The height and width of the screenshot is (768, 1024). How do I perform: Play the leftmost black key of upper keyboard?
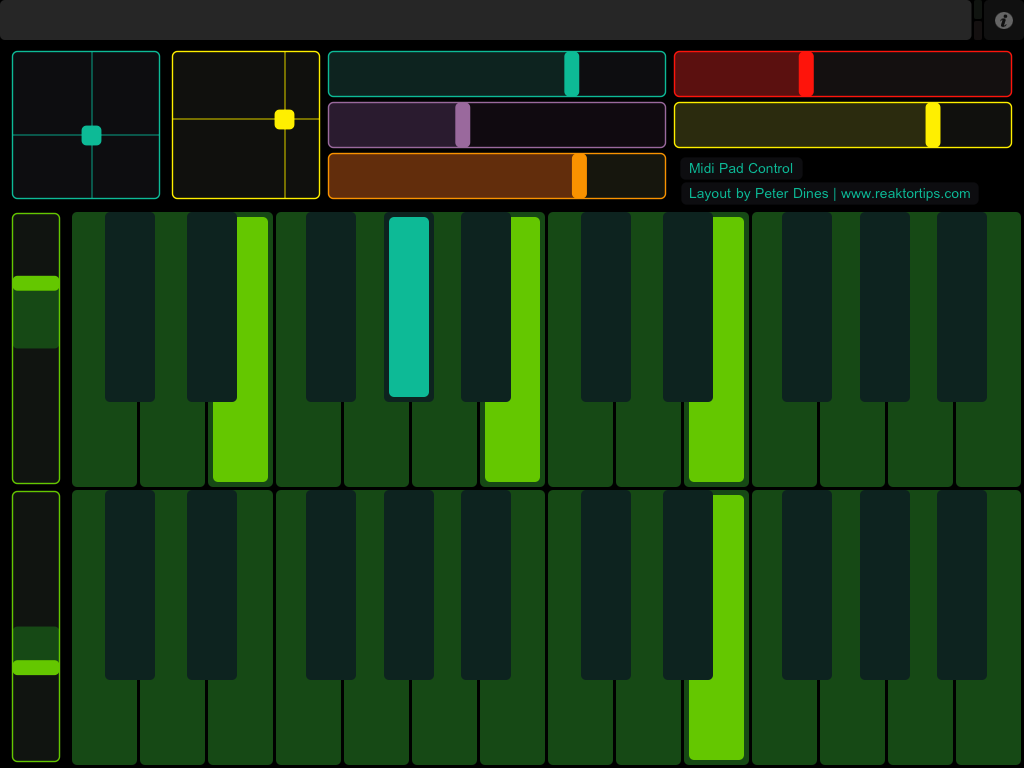point(130,307)
